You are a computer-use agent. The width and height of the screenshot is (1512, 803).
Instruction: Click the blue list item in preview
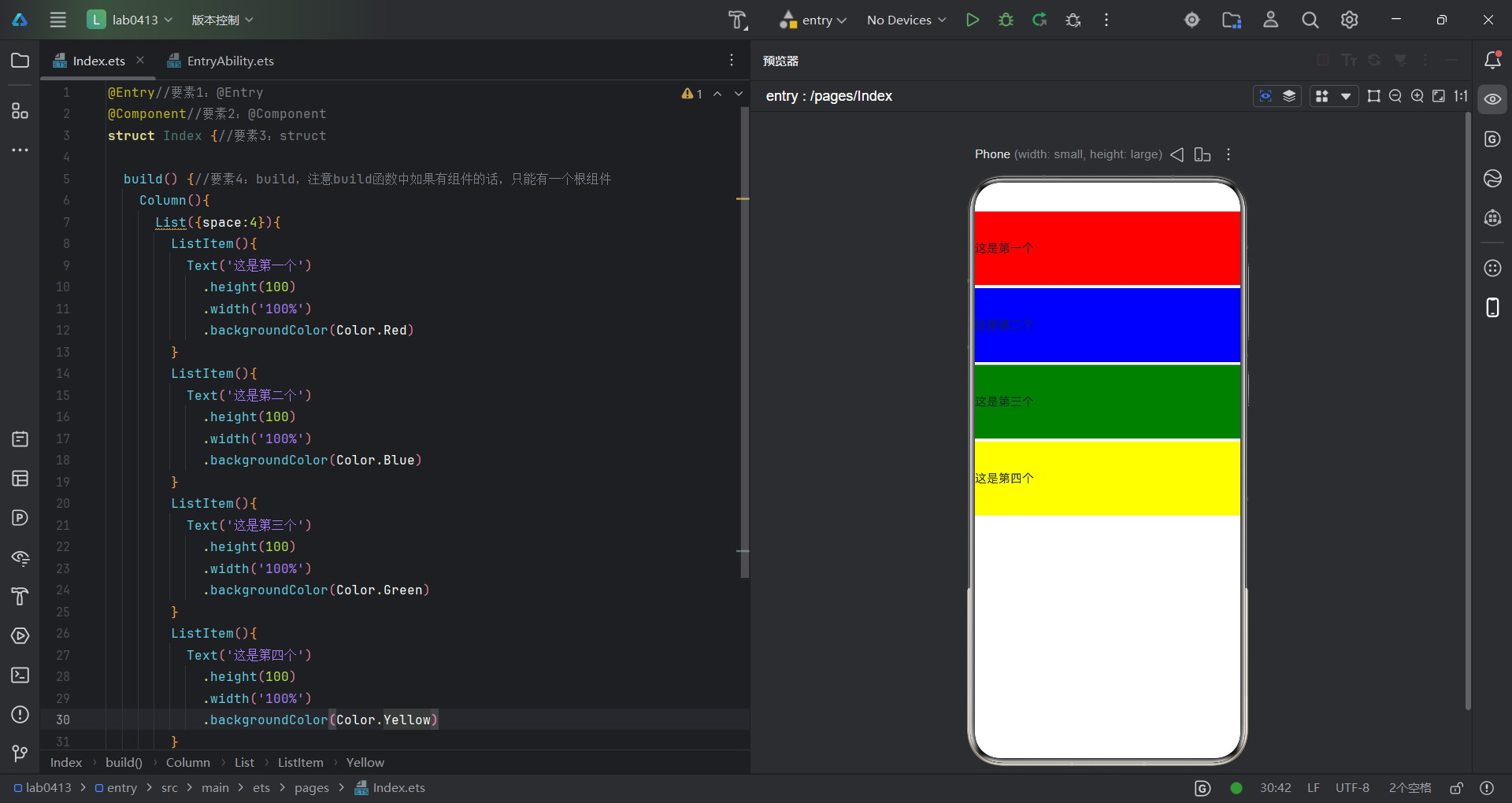tap(1107, 324)
